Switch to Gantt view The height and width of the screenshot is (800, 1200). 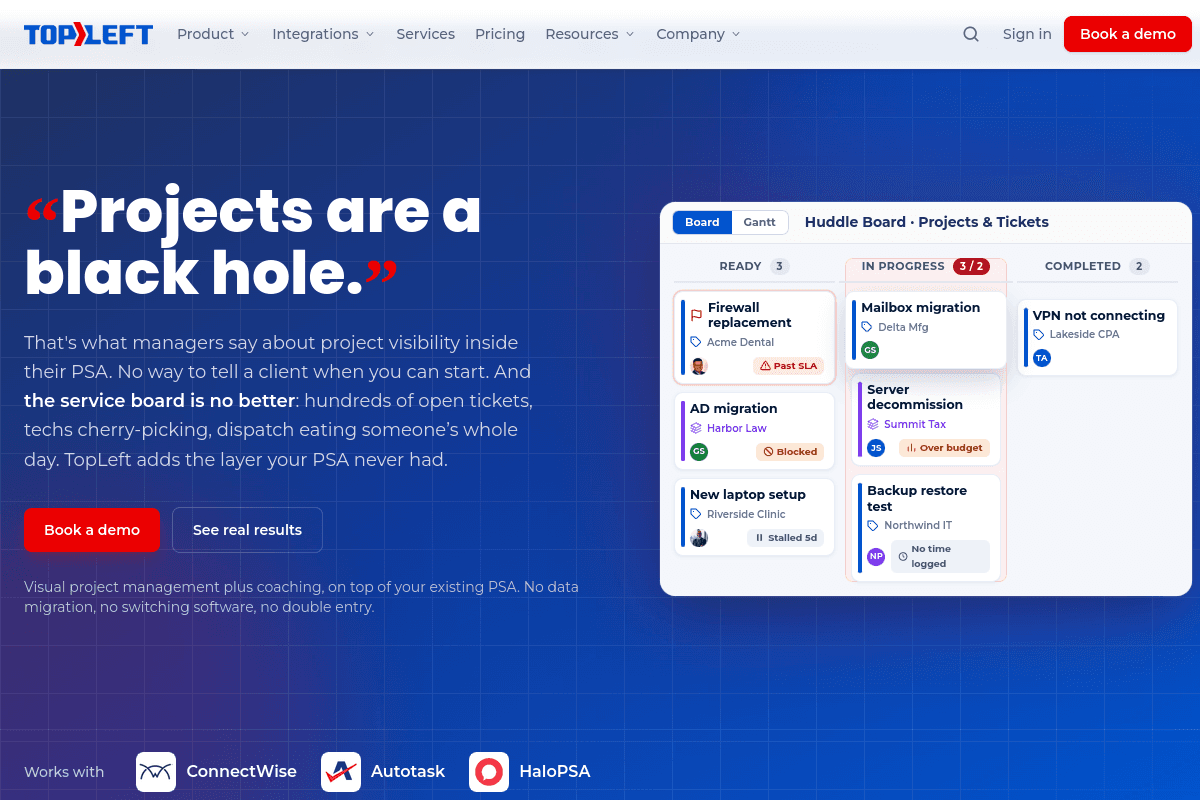coord(760,222)
